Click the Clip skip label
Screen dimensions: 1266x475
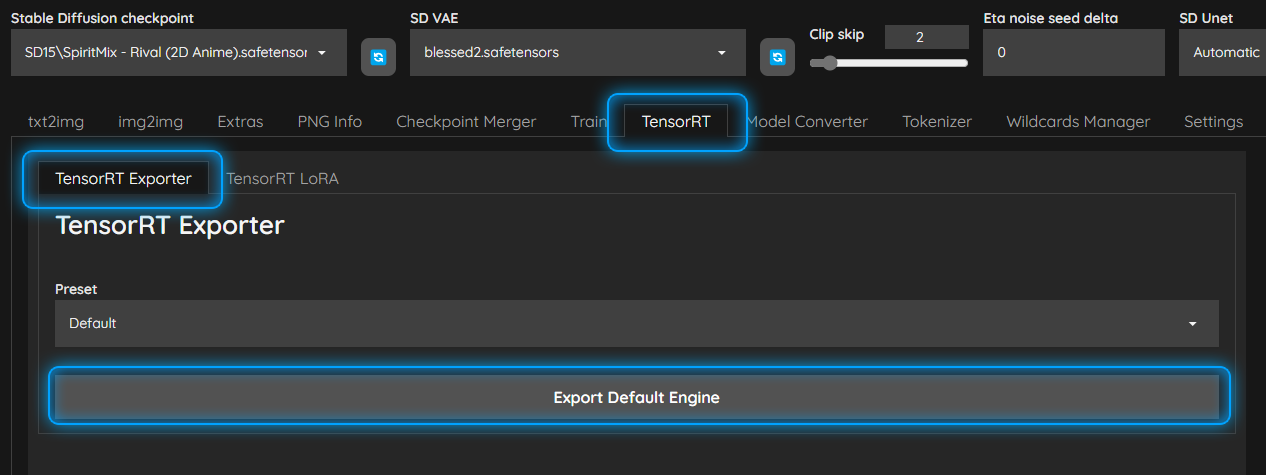coord(837,34)
